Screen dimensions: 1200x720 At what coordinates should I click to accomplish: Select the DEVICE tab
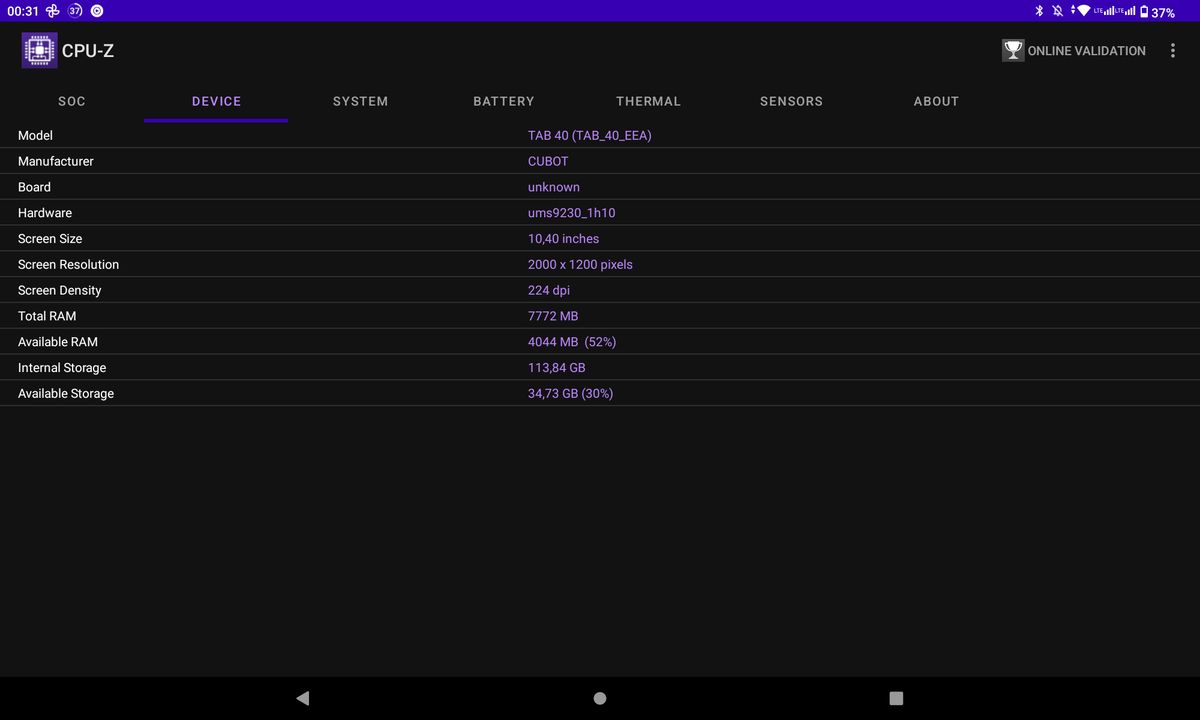(x=216, y=101)
